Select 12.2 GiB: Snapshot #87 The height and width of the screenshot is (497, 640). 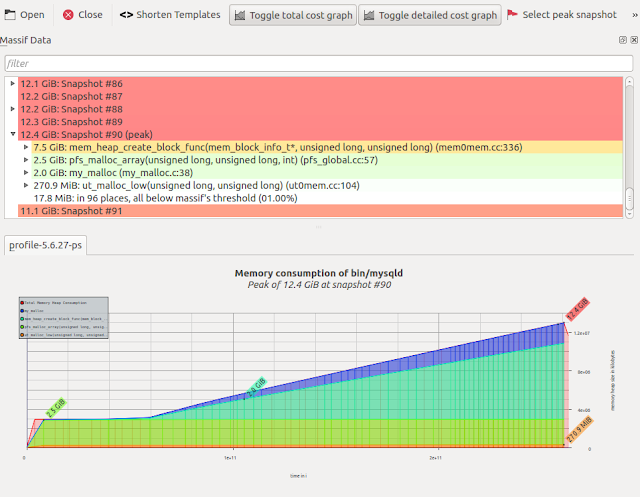[x=320, y=96]
